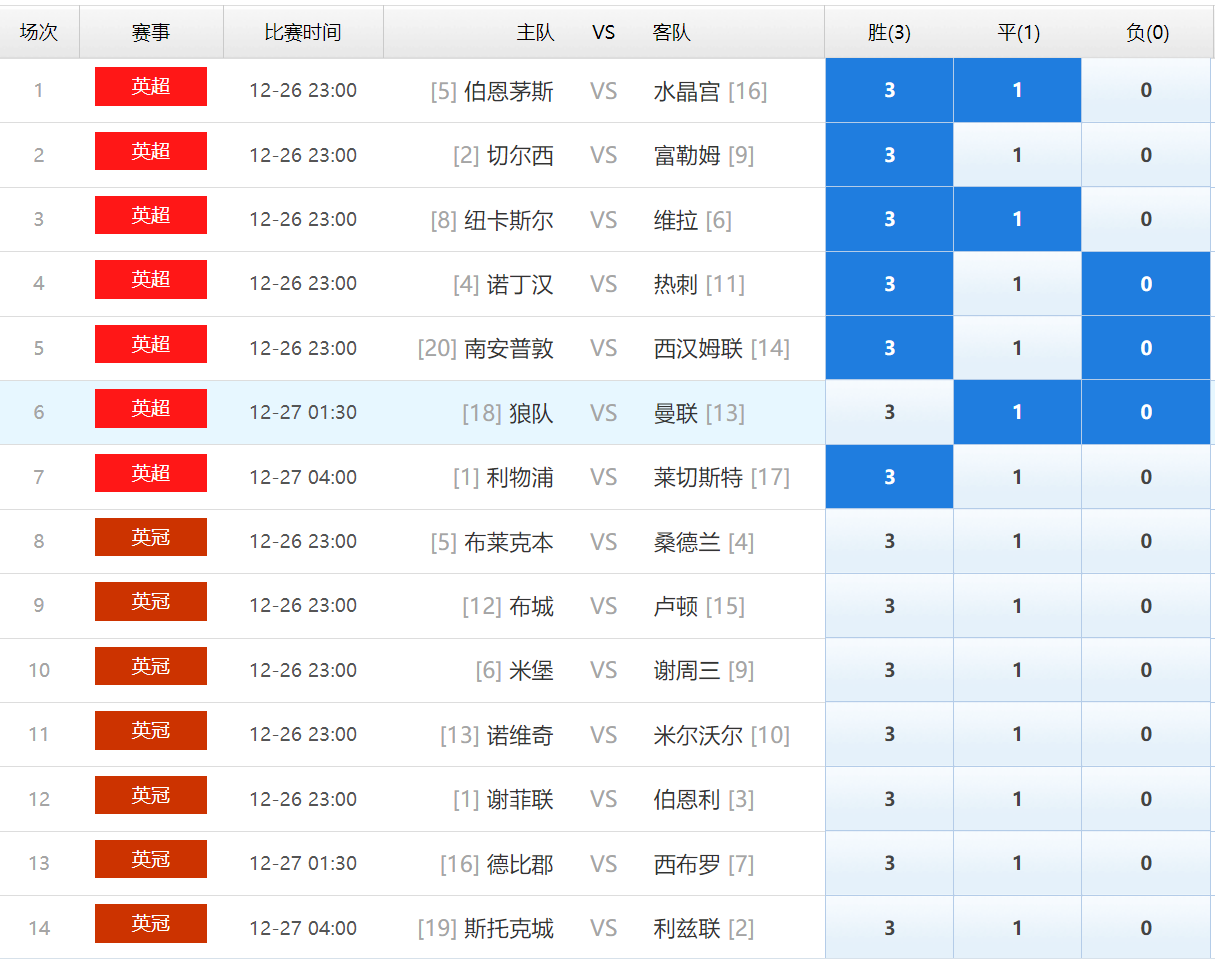The width and height of the screenshot is (1215, 959).
Task: Select loss (0) for 伯恩茅斯 vs 水晶宫
Action: (x=1146, y=90)
